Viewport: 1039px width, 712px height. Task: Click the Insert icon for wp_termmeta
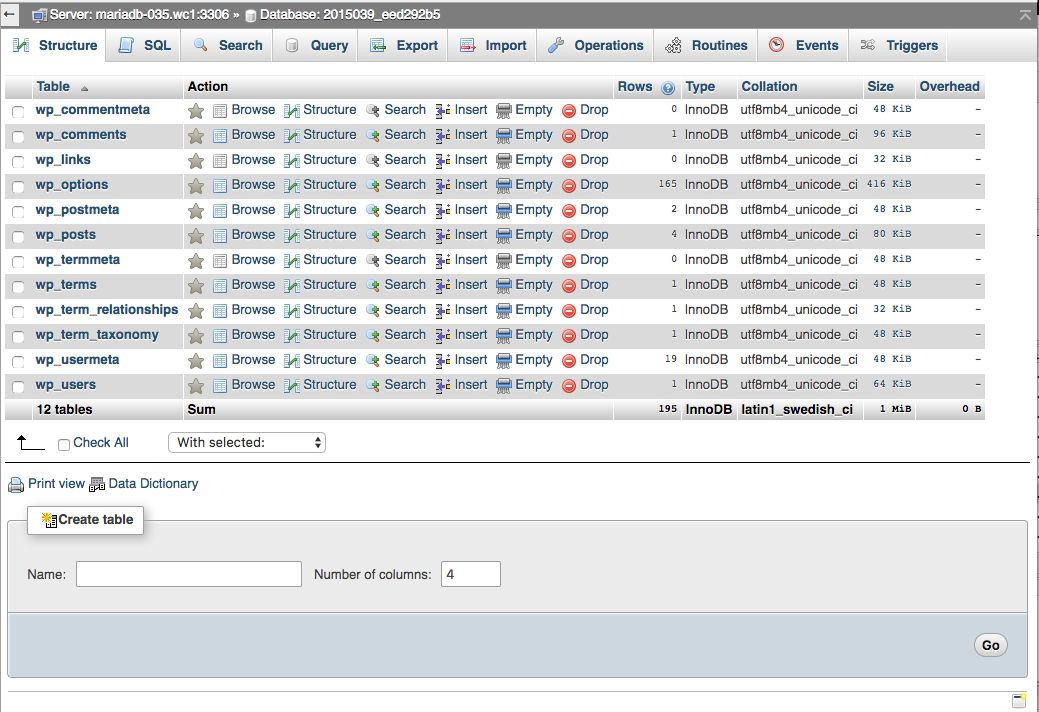tap(443, 261)
